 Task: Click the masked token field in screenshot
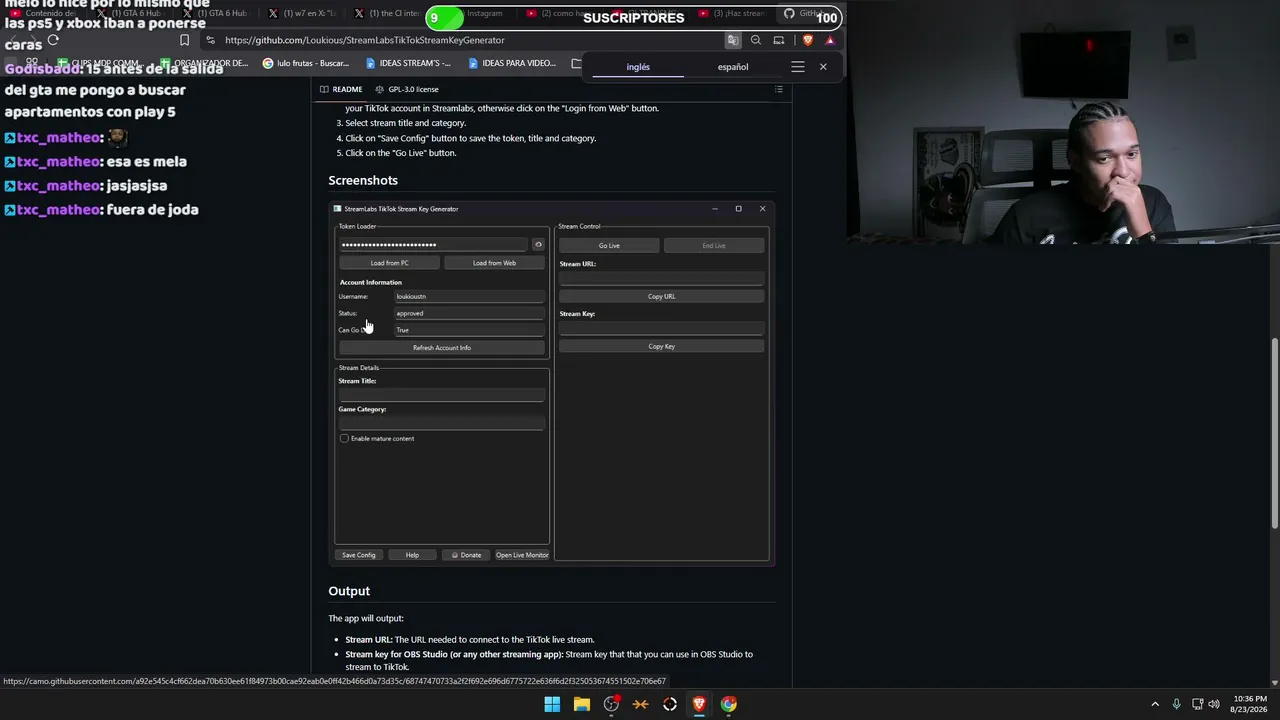coord(433,245)
